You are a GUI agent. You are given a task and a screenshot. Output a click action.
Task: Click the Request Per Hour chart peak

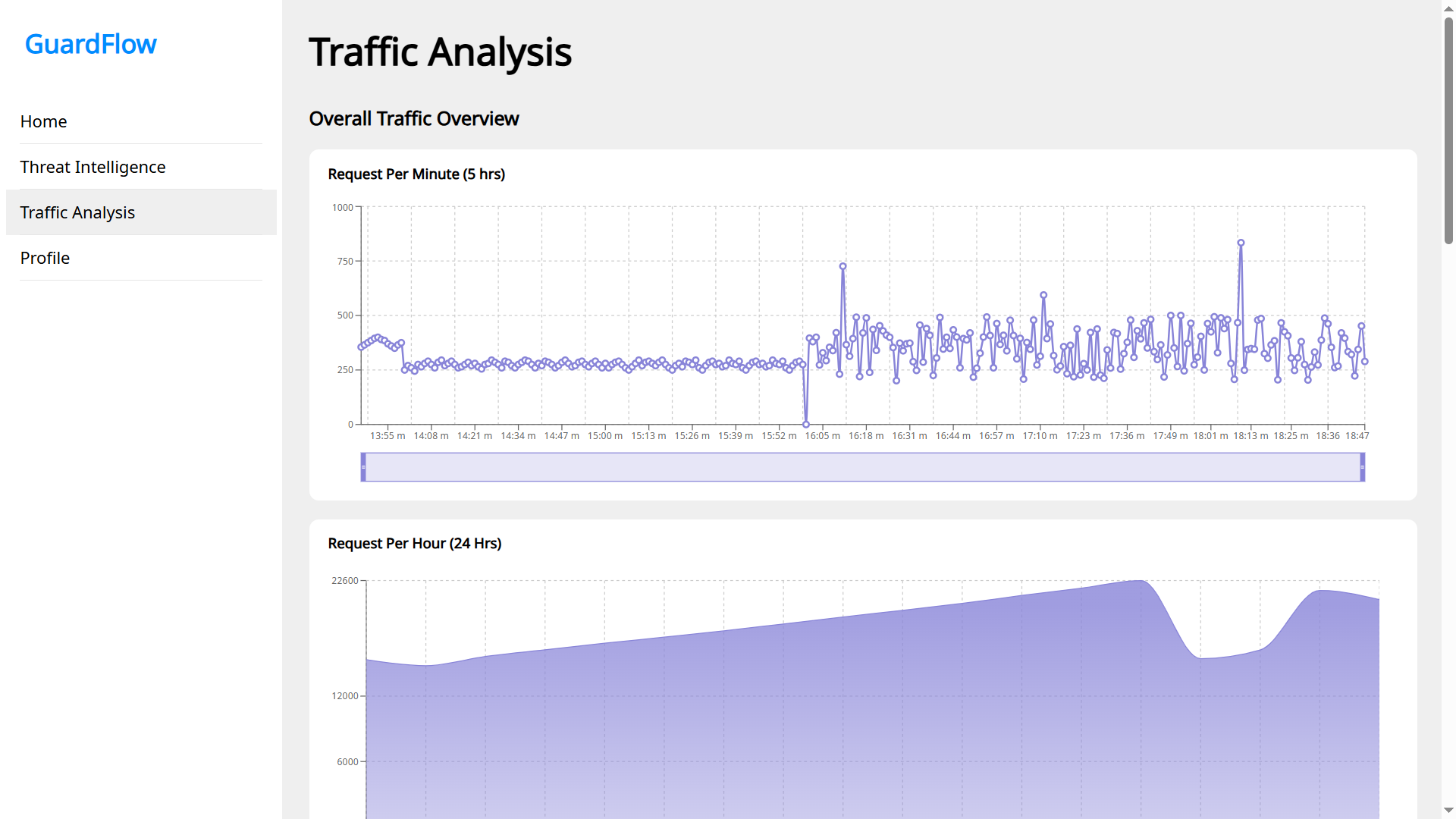[x=1139, y=582]
